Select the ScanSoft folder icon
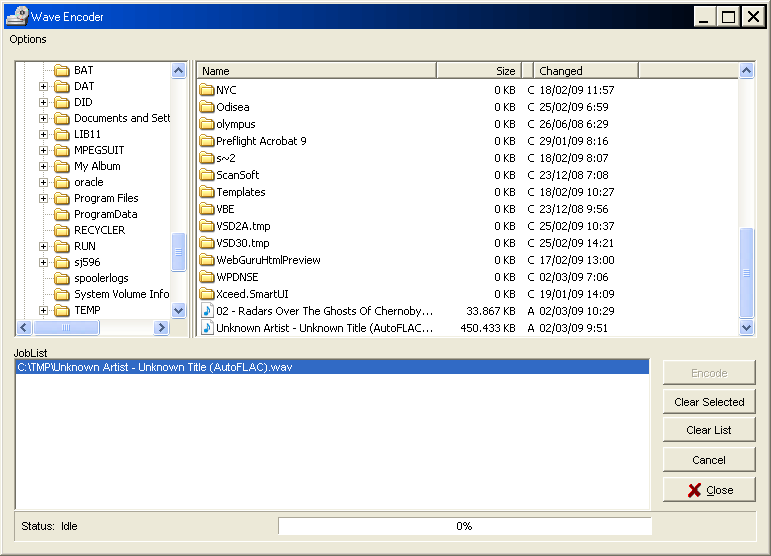Image resolution: width=771 pixels, height=556 pixels. point(207,175)
